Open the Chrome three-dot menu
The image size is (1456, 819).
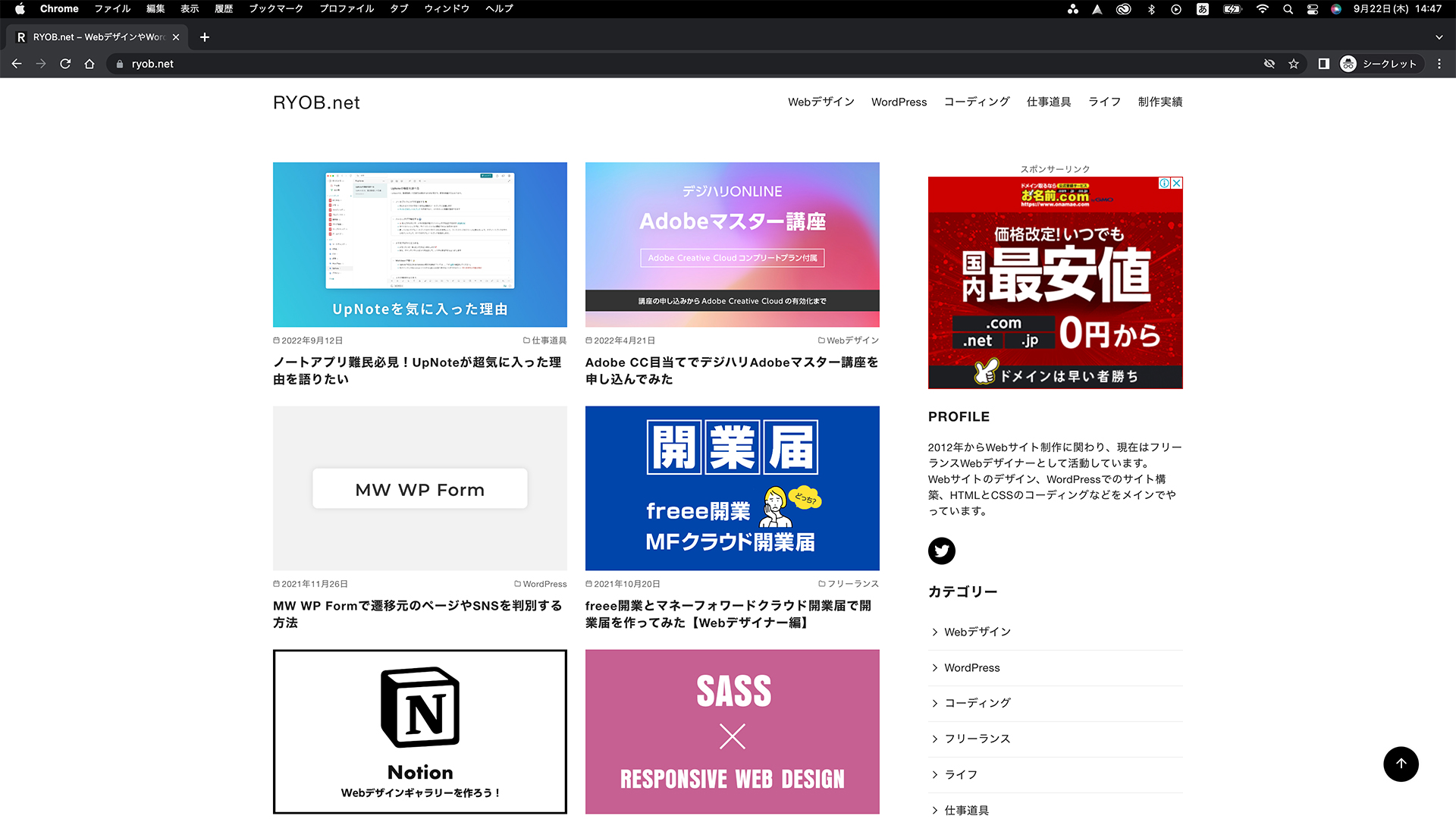[1441, 64]
